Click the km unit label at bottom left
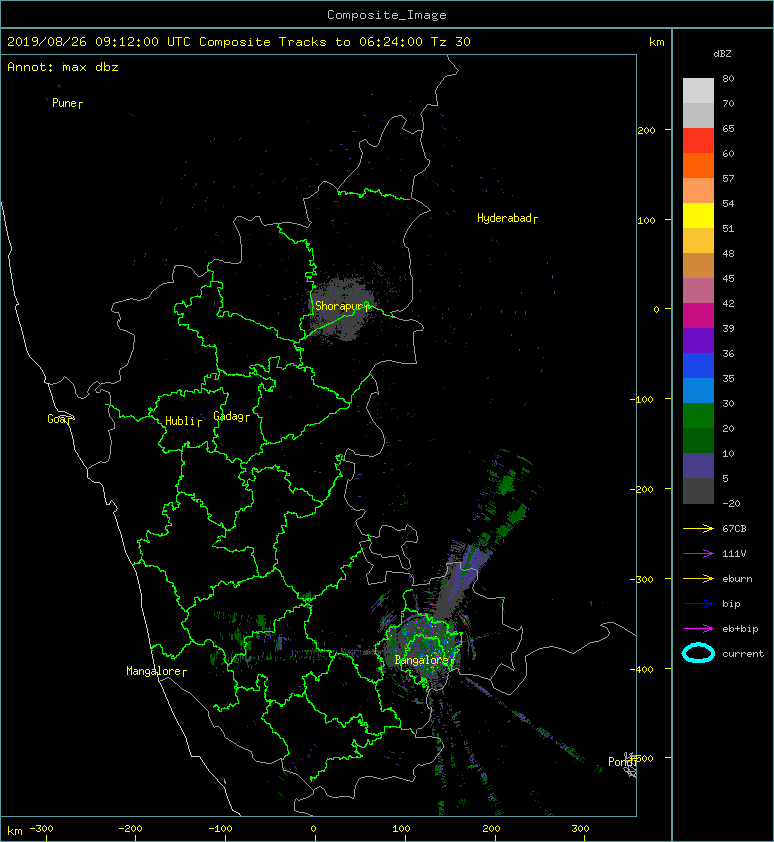 pos(15,831)
